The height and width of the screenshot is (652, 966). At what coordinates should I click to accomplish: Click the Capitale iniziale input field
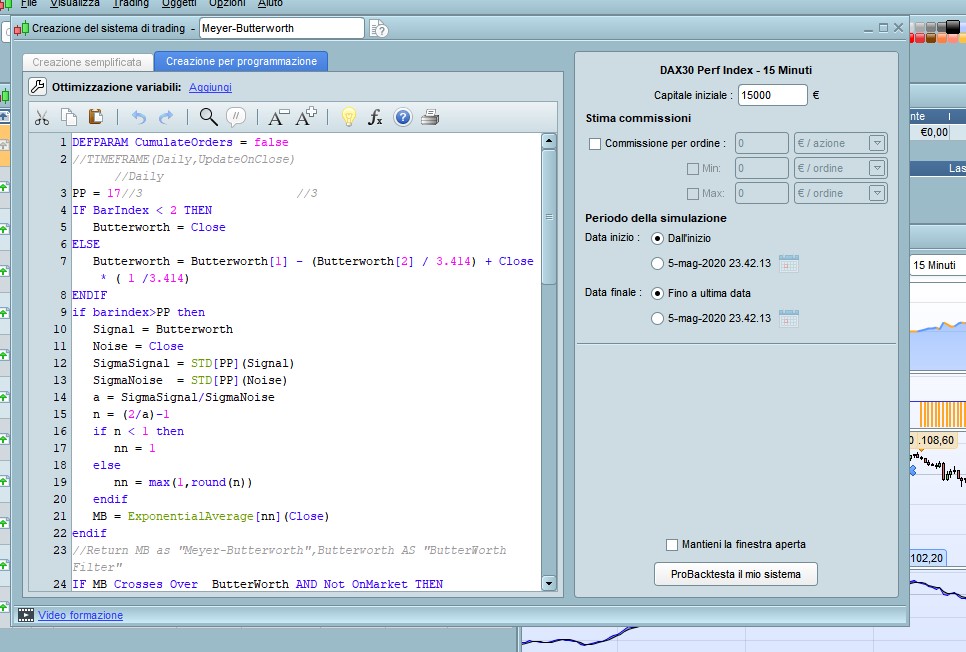[x=772, y=96]
